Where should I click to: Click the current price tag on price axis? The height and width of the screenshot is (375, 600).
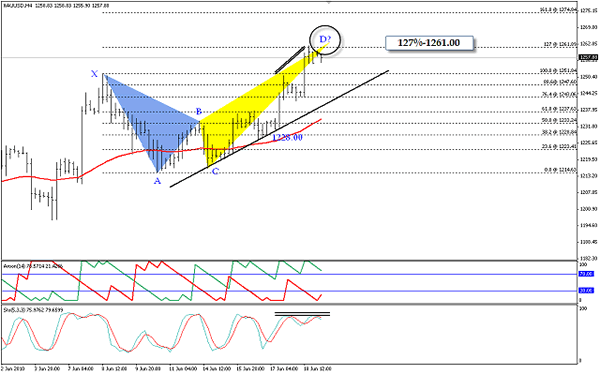pyautogui.click(x=588, y=57)
